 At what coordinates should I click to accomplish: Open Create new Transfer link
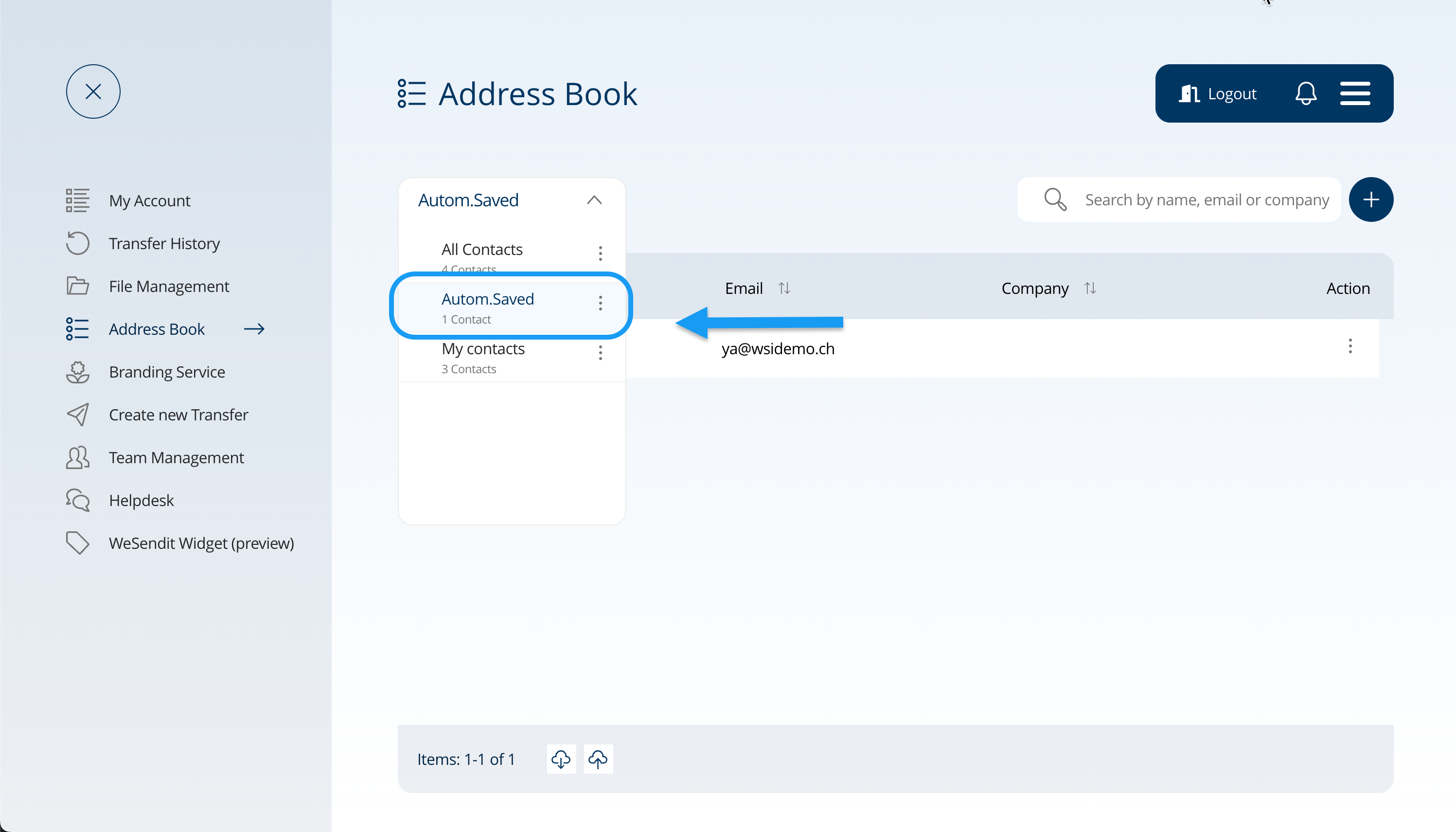[178, 415]
